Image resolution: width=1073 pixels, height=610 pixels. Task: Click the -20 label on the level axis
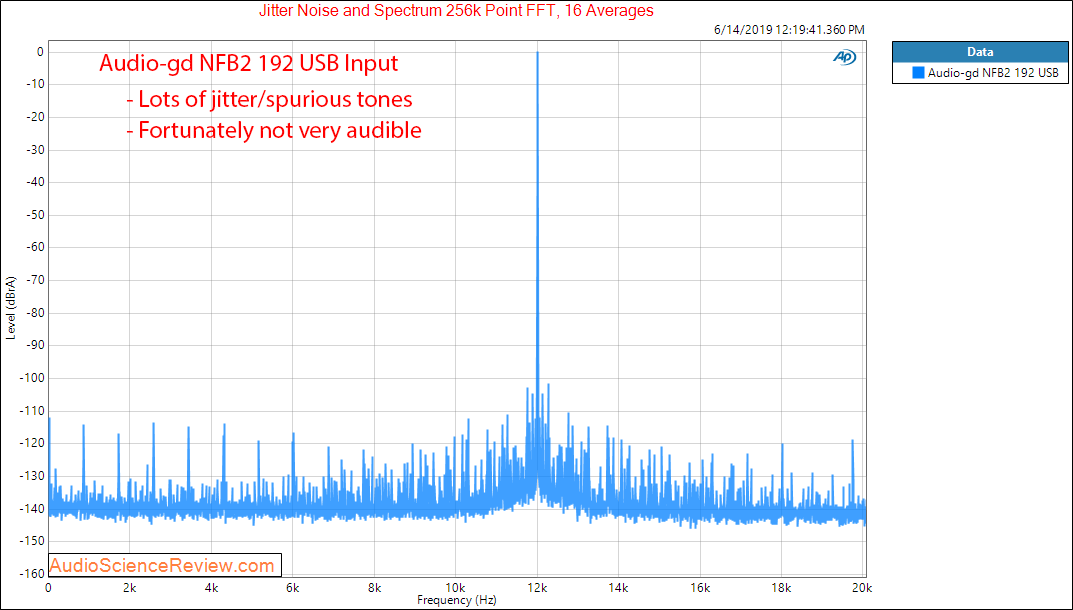pos(34,117)
